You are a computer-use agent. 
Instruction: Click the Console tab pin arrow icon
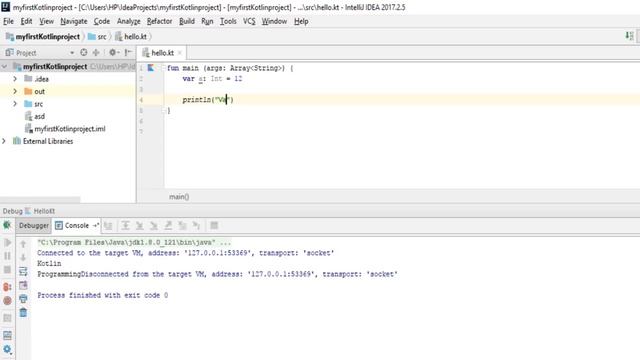coord(96,225)
